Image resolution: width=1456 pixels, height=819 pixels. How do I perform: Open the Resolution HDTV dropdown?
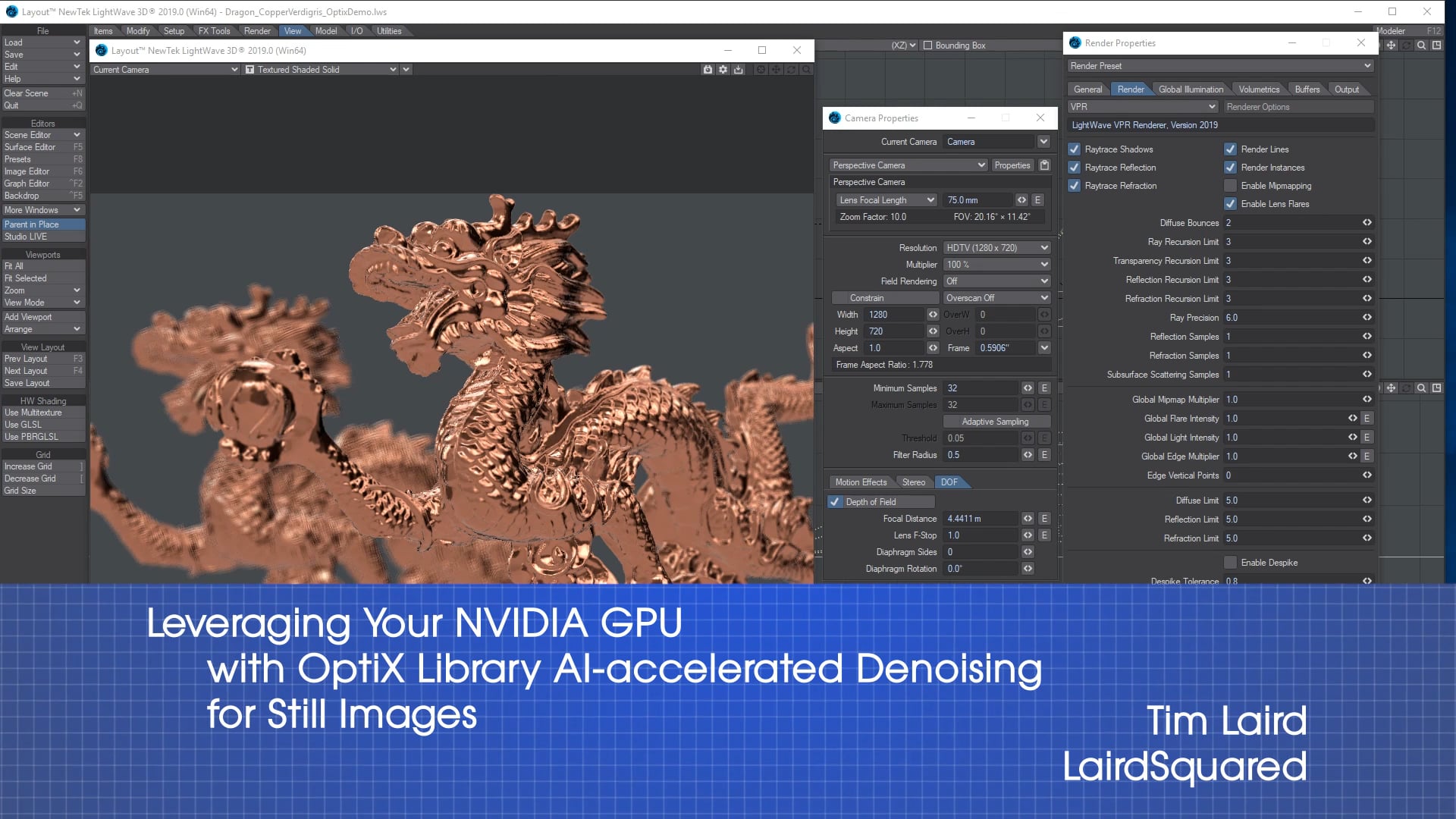point(996,248)
